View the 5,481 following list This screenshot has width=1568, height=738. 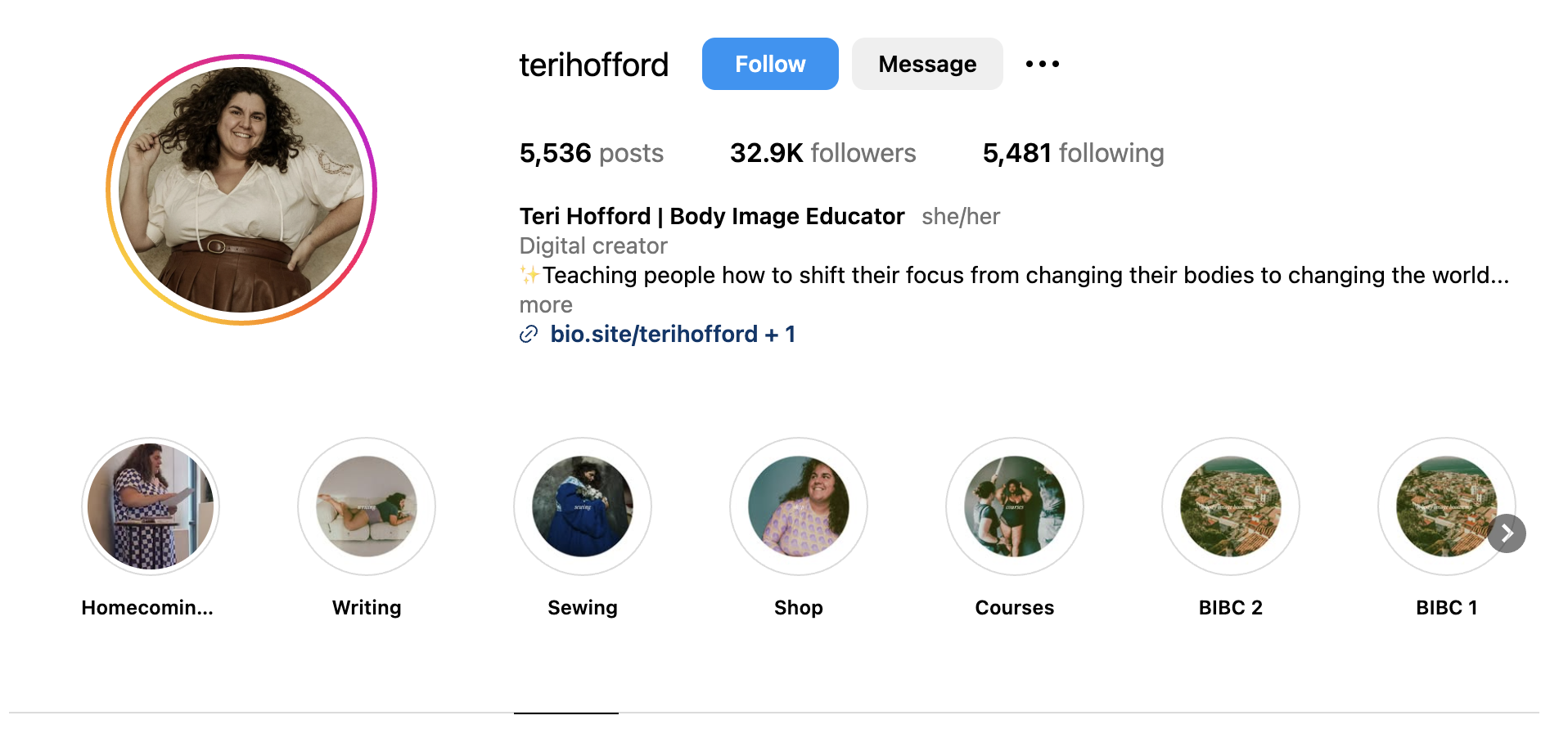point(1073,153)
